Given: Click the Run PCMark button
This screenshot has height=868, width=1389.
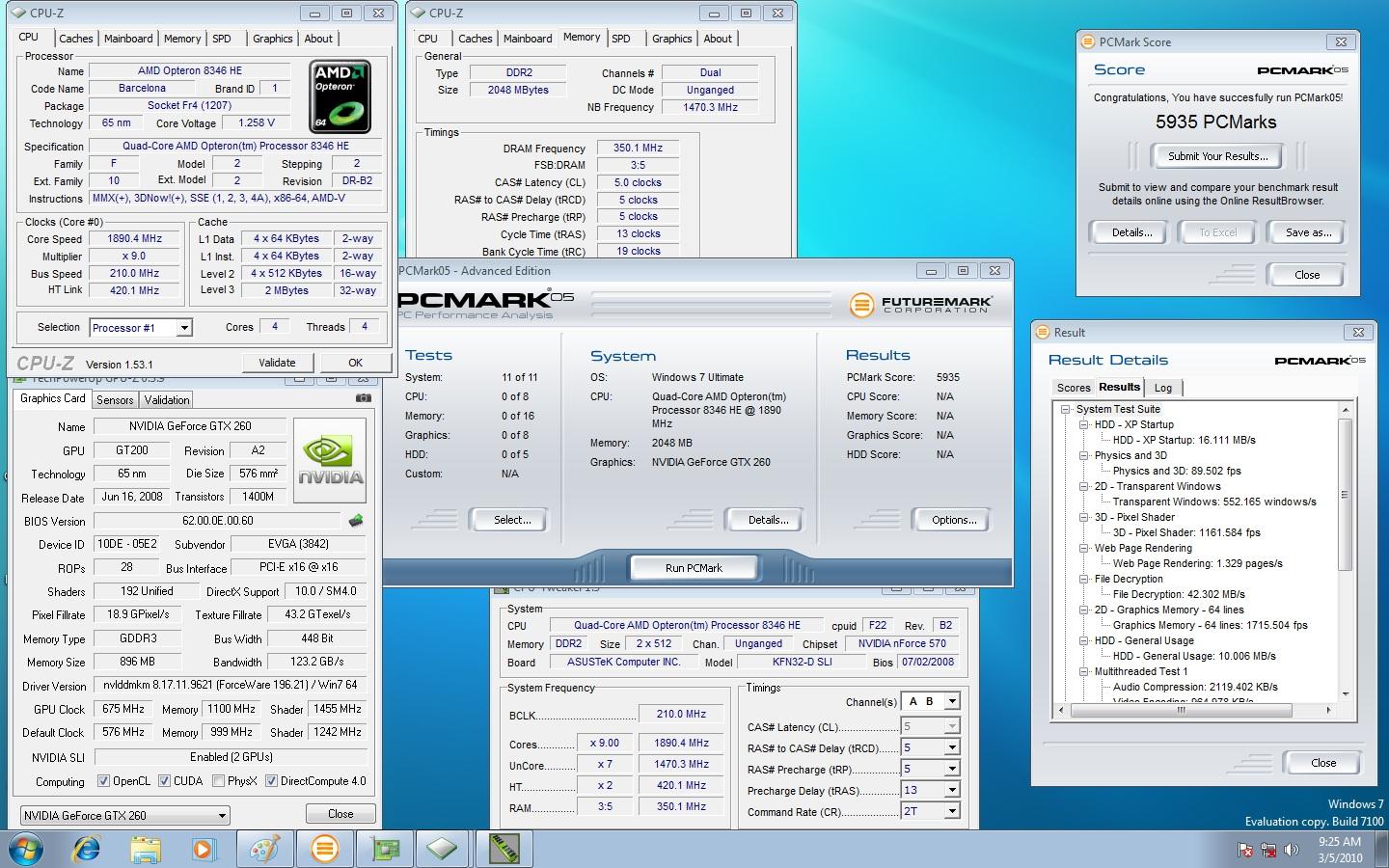Looking at the screenshot, I should 694,568.
